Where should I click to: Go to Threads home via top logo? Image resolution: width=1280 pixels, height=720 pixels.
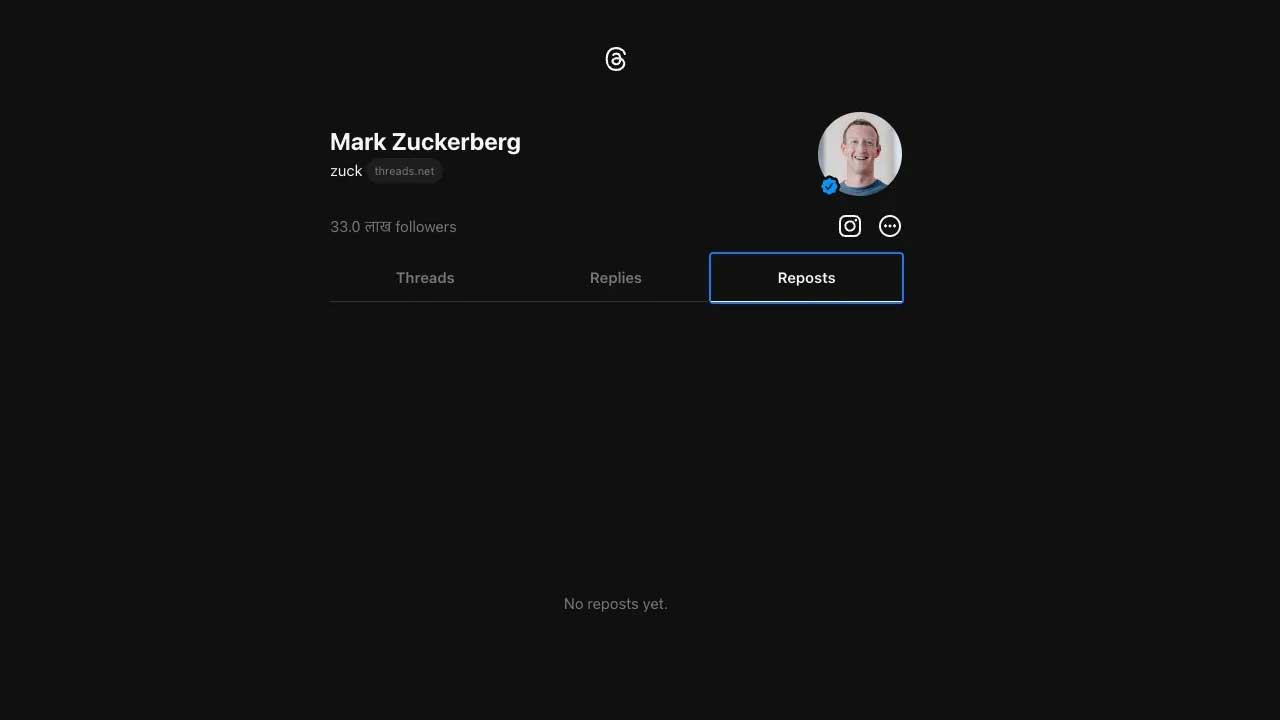click(x=616, y=60)
